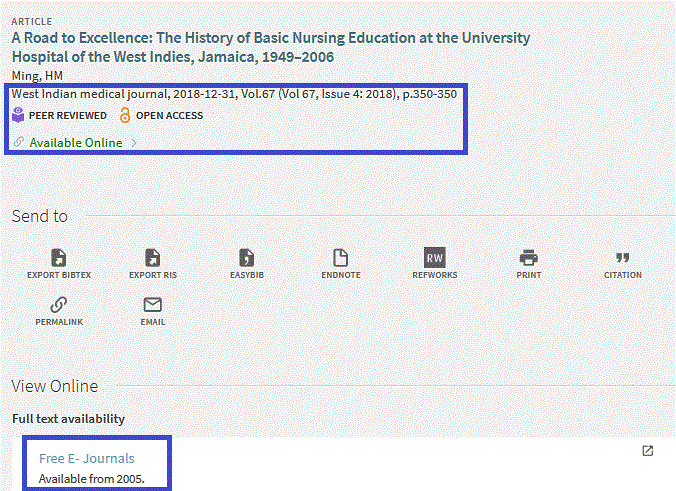Print this record
This screenshot has height=491, width=676.
coord(529,264)
